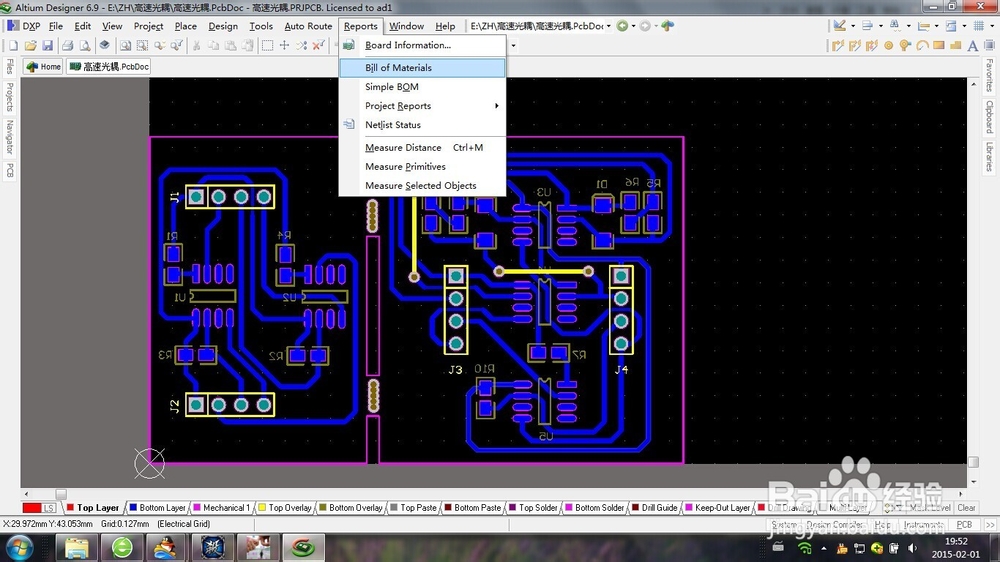
Task: Click the Clear button in status area
Action: [x=966, y=508]
